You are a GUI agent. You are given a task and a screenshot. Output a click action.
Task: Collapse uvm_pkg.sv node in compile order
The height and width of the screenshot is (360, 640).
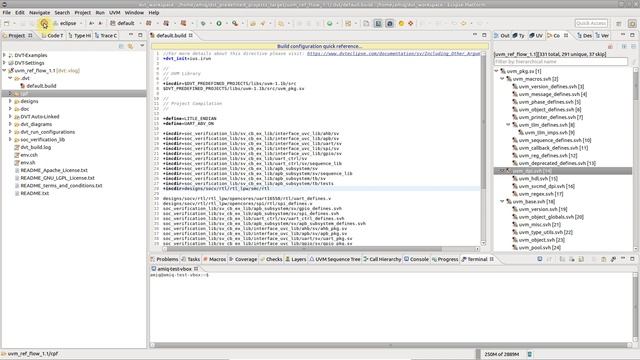point(496,71)
